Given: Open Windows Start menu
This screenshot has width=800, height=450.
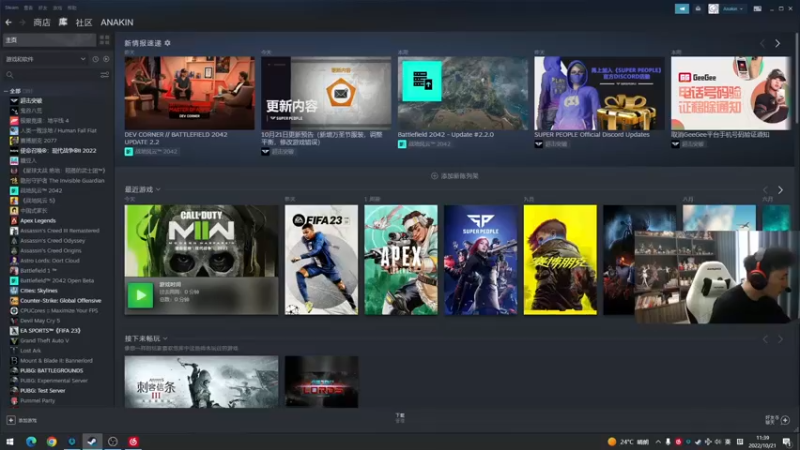Looking at the screenshot, I should (x=10, y=441).
